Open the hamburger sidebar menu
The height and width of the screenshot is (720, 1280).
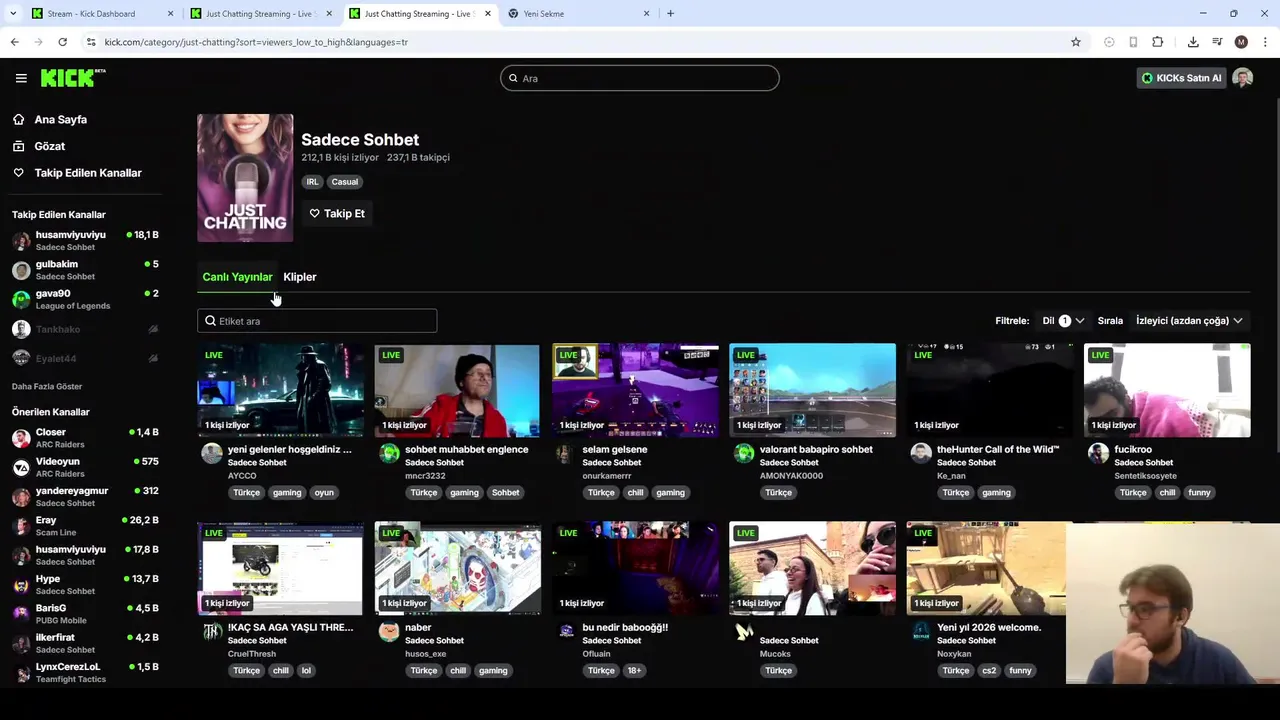click(x=21, y=78)
